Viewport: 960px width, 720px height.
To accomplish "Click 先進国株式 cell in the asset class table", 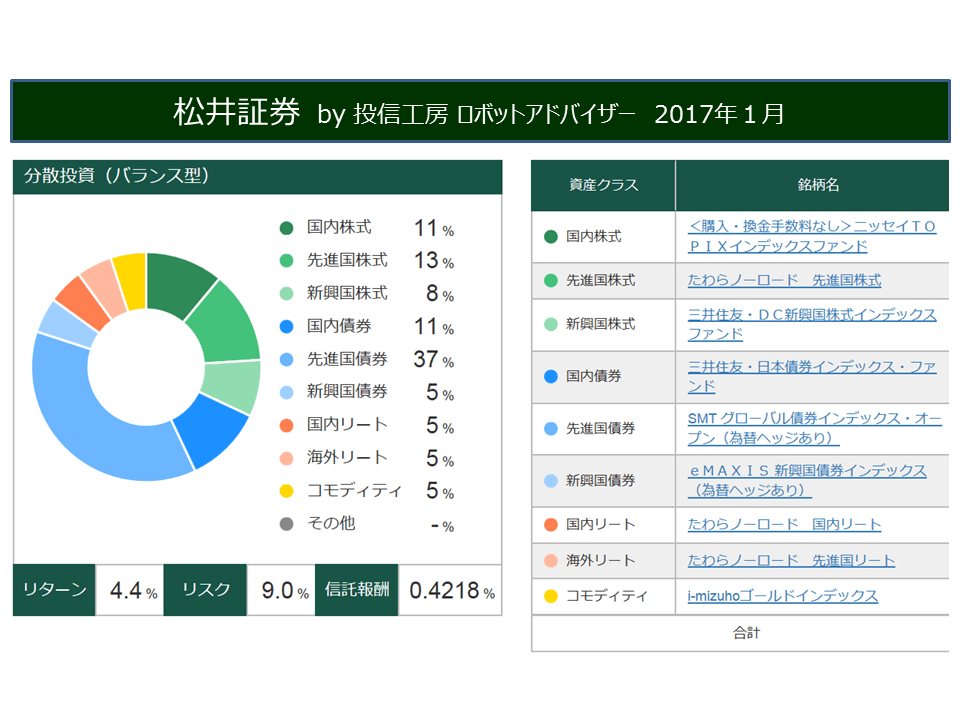I will click(604, 280).
